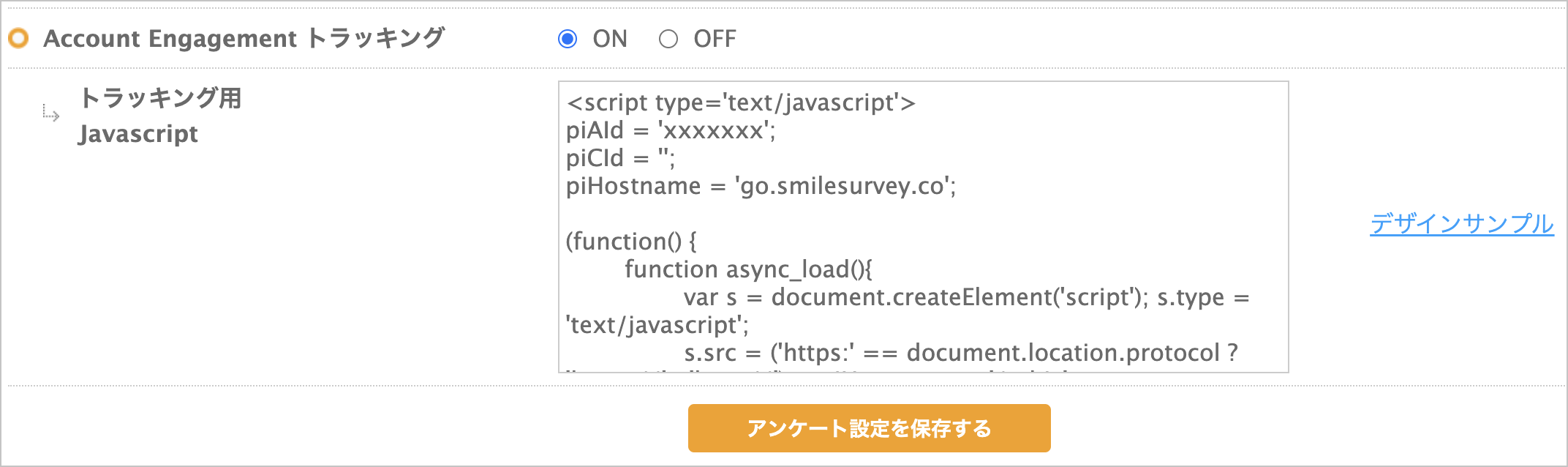Place cursor on the piAId line
The image size is (1568, 467).
670,130
